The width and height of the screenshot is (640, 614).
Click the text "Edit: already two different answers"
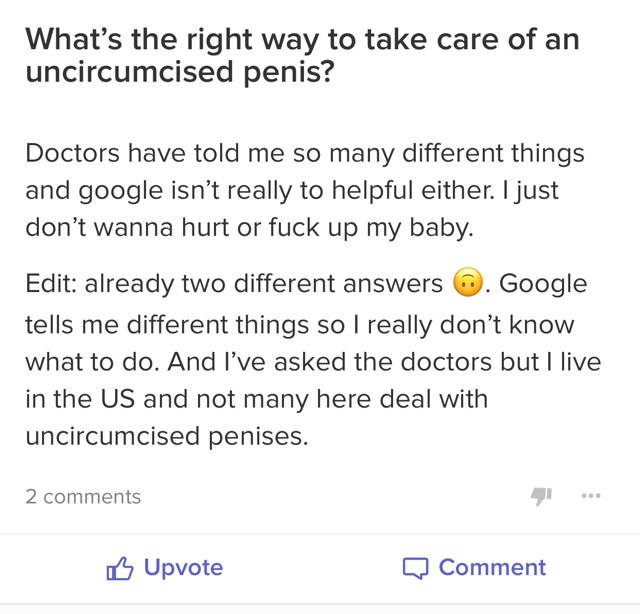pyautogui.click(x=234, y=283)
